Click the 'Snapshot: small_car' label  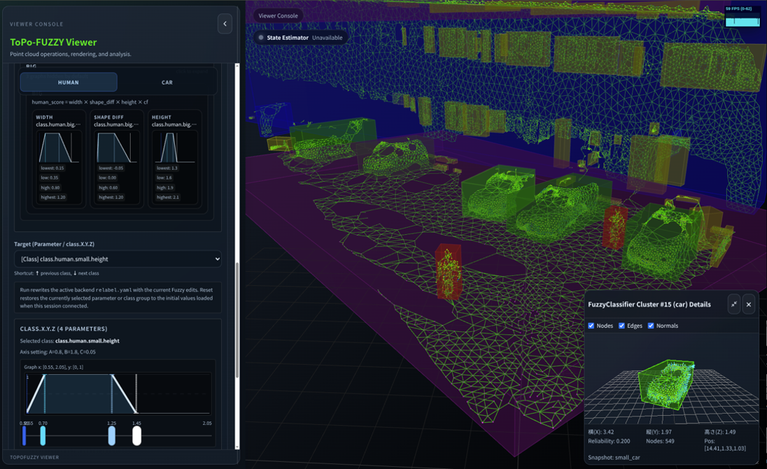coord(614,458)
